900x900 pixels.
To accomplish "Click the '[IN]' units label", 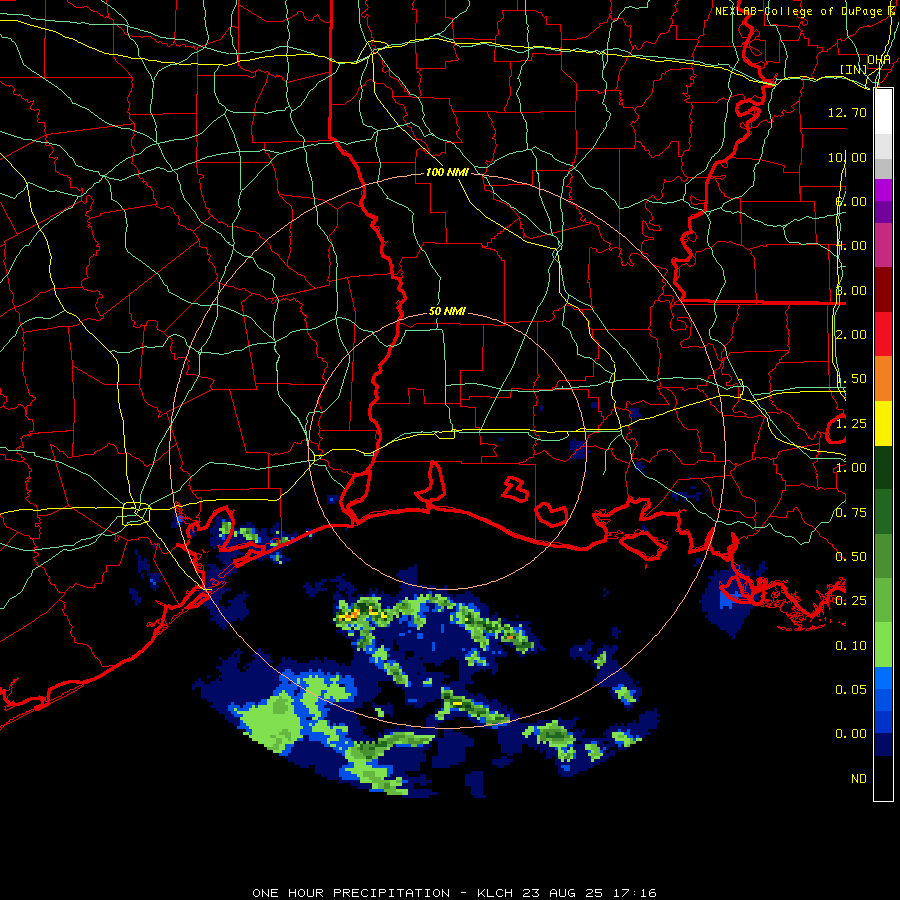I will pyautogui.click(x=853, y=69).
